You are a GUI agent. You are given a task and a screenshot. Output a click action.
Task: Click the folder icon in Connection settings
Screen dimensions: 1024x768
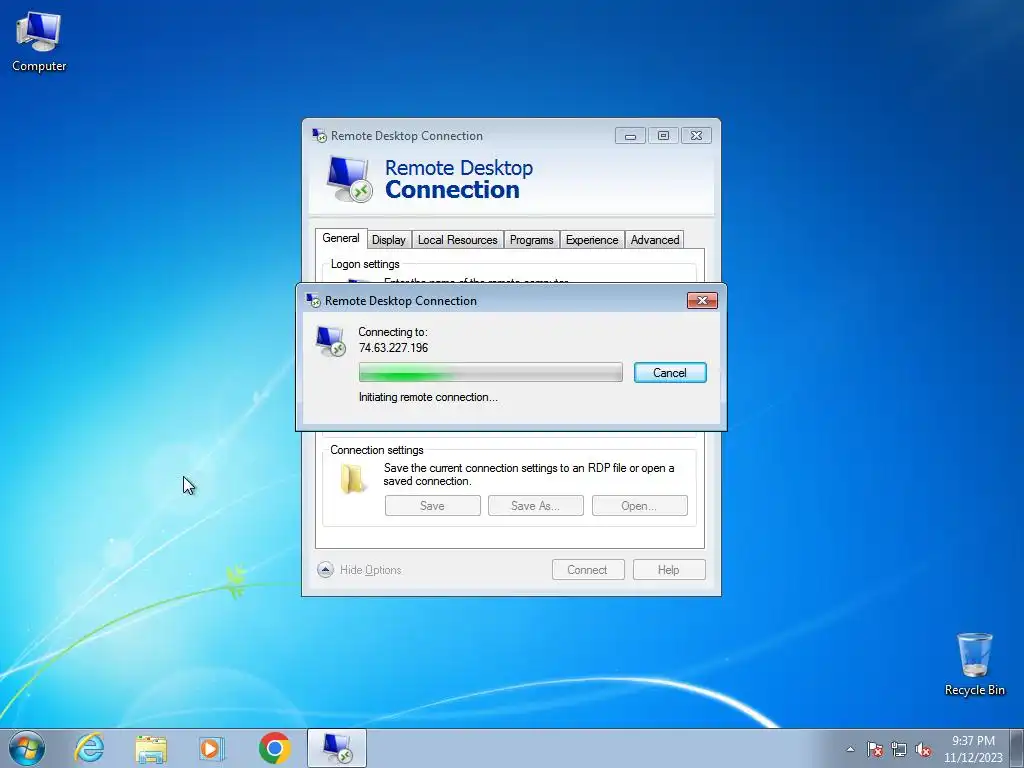[x=353, y=479]
